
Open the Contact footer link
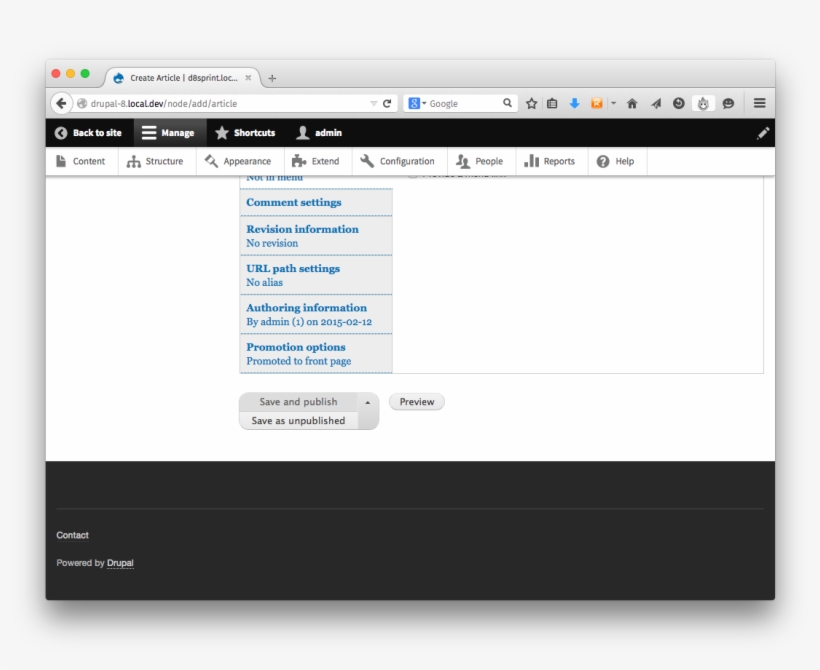coord(72,535)
